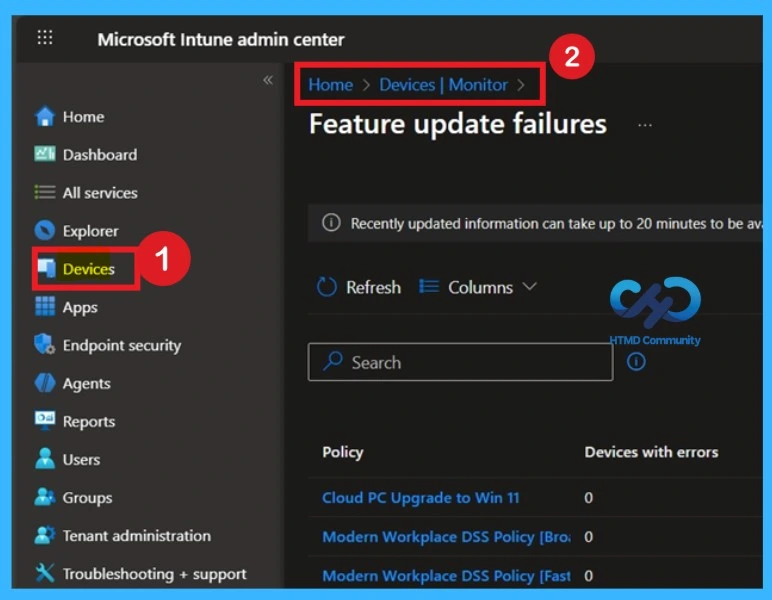Click the Refresh button label
Viewport: 772px width, 600px height.
point(374,287)
